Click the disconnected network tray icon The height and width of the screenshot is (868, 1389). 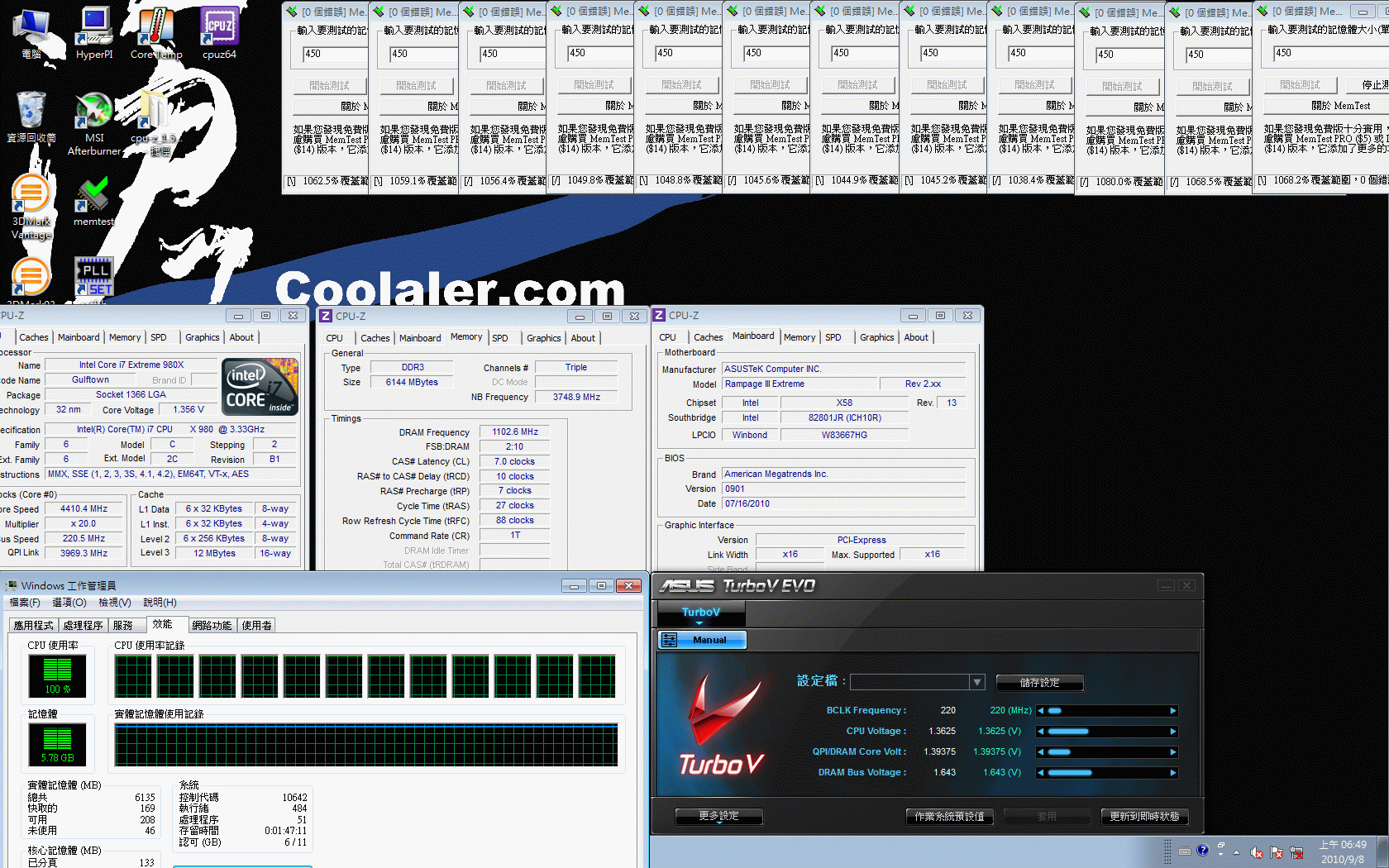pyautogui.click(x=1296, y=852)
